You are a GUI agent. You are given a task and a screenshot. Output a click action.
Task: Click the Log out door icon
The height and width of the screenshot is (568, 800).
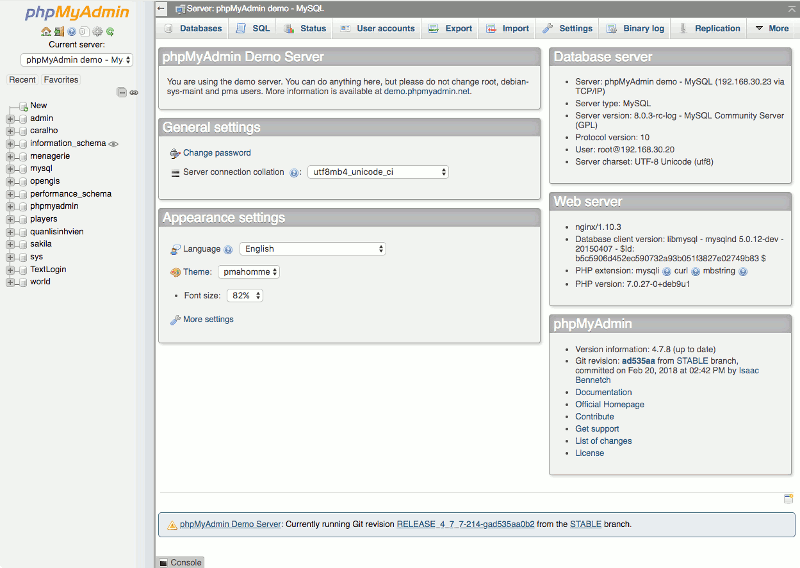(x=59, y=32)
